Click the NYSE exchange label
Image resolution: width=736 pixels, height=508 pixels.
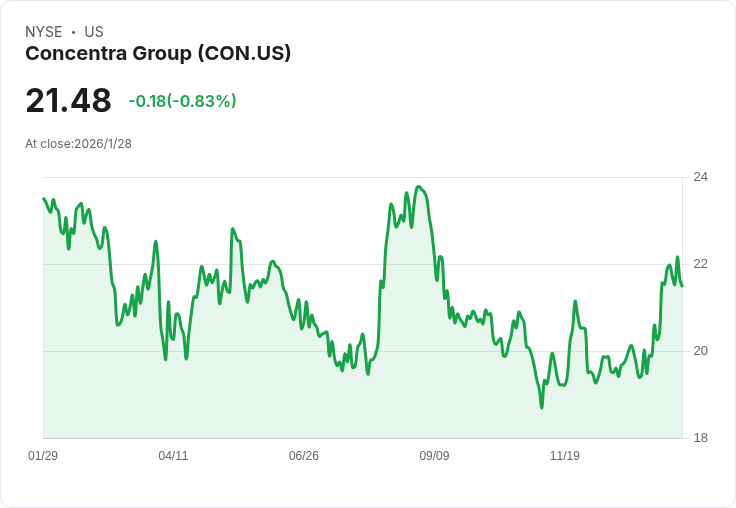[x=43, y=32]
